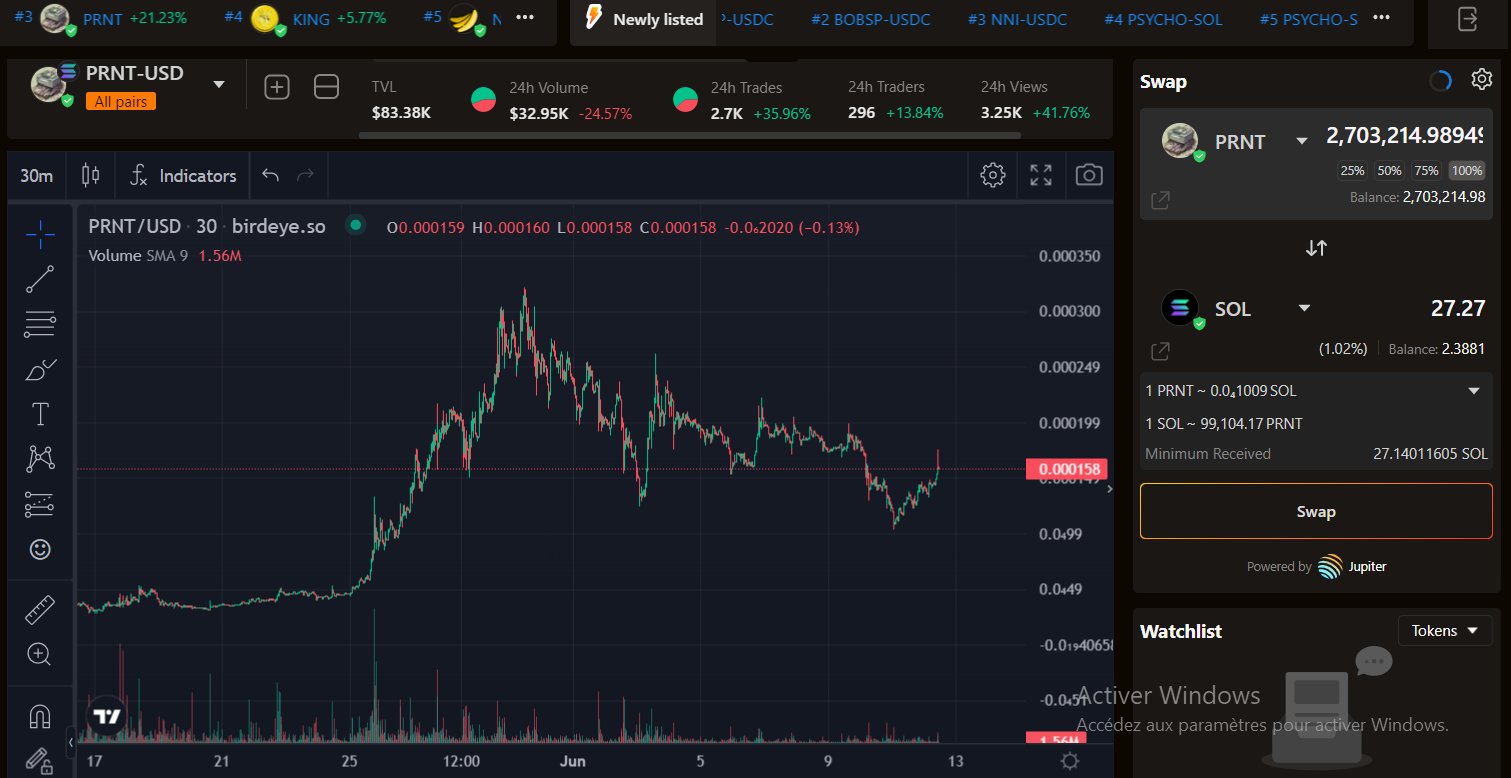Expand PRNT-USD pair dropdown arrow
Viewport: 1511px width, 778px height.
pos(219,85)
